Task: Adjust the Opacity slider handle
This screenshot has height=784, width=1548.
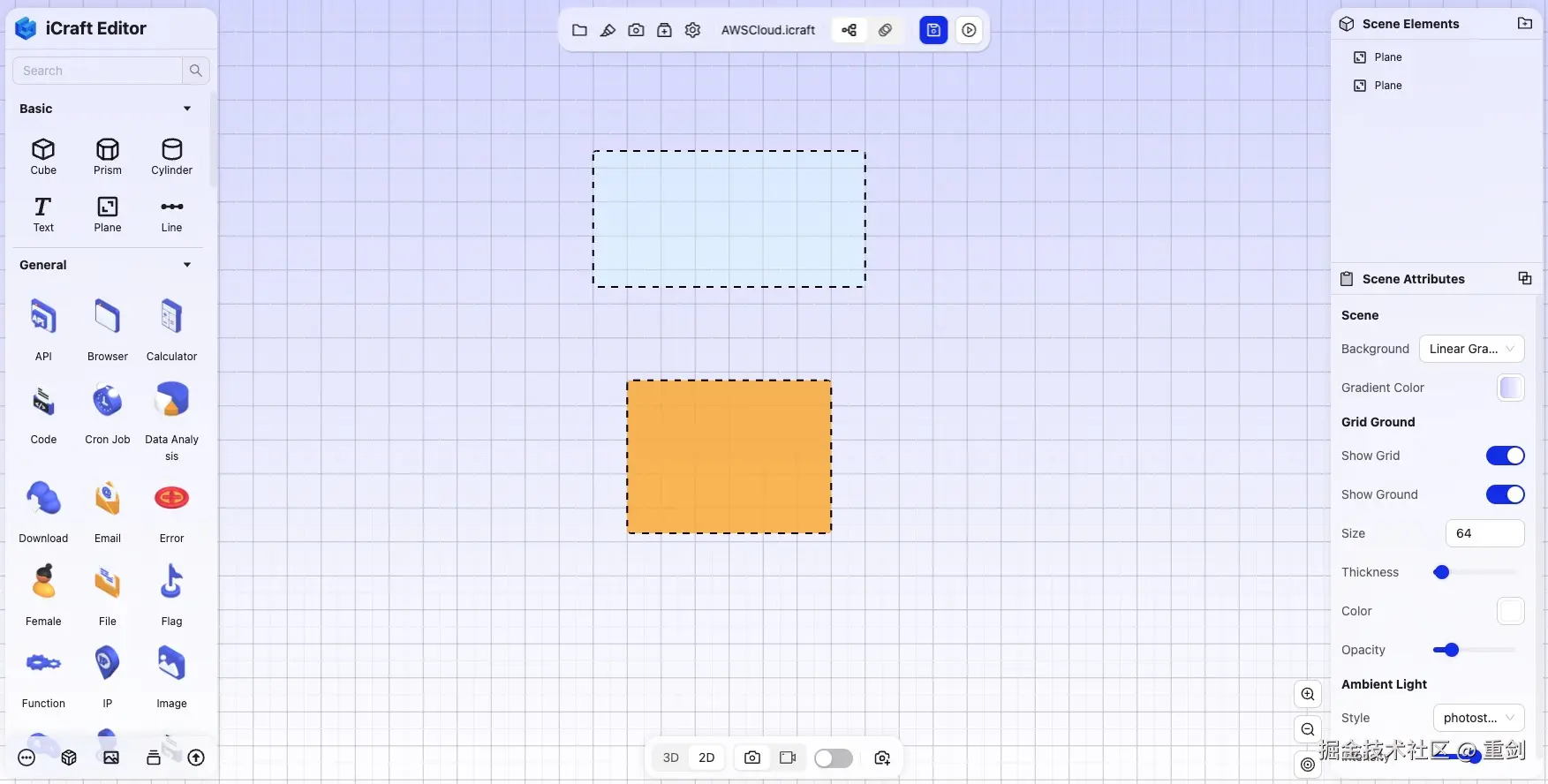Action: [1451, 650]
